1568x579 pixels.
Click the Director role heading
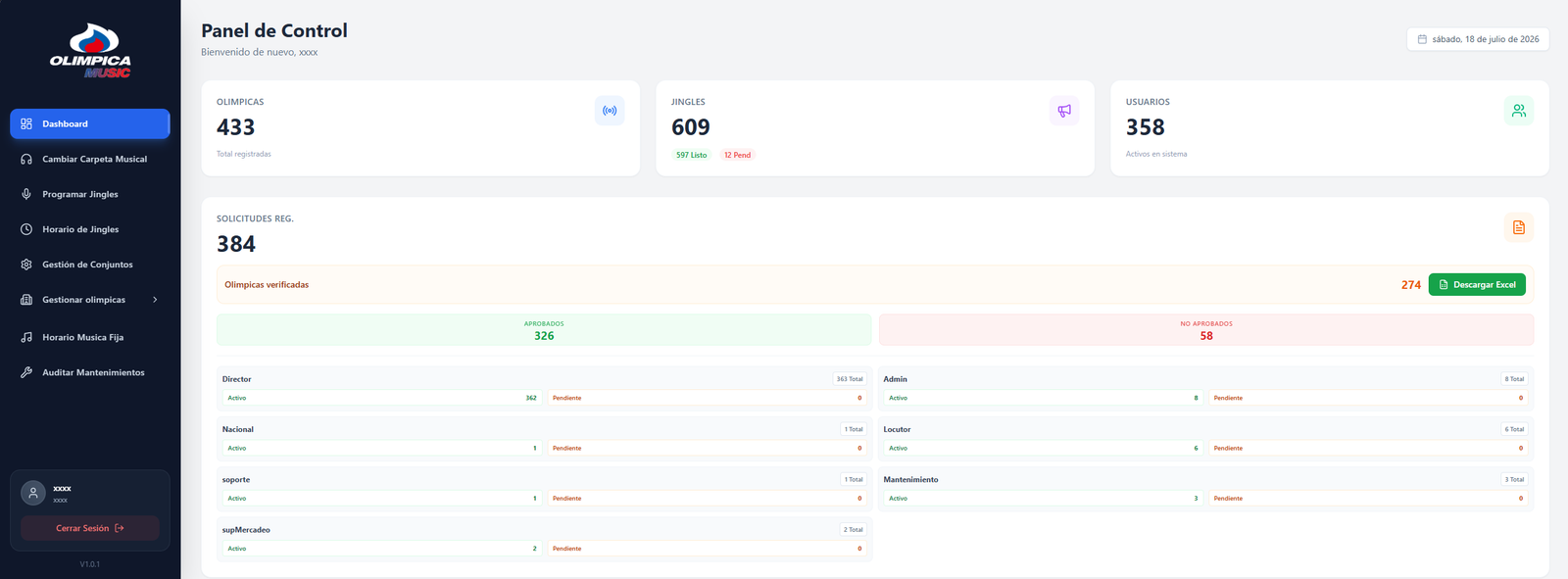[x=237, y=379]
